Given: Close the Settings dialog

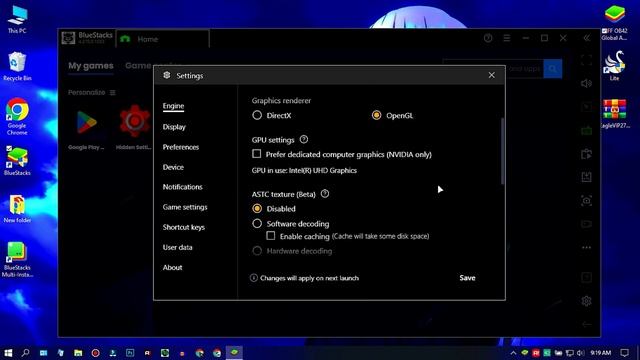Looking at the screenshot, I should click(491, 75).
